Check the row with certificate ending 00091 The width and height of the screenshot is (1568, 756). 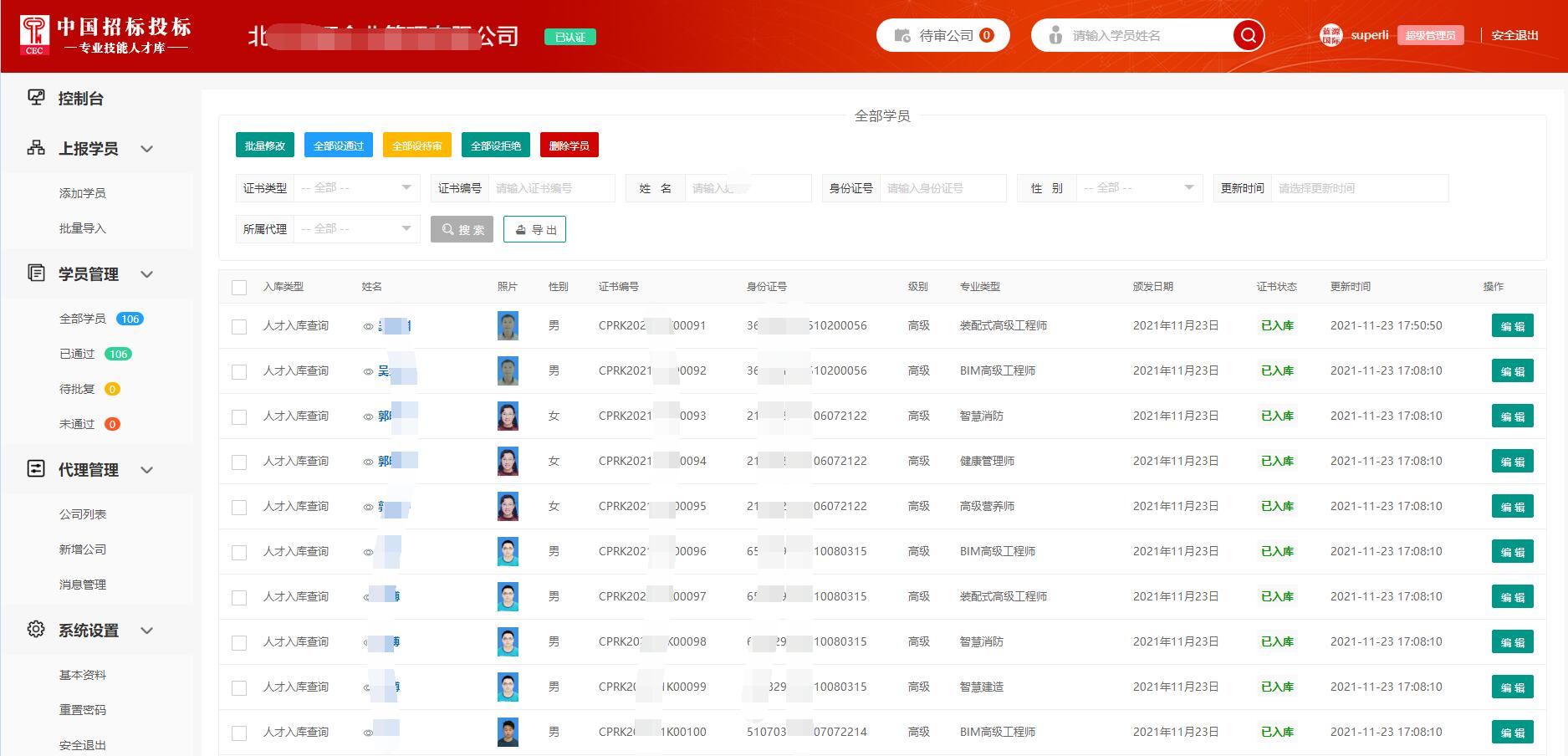[x=239, y=326]
